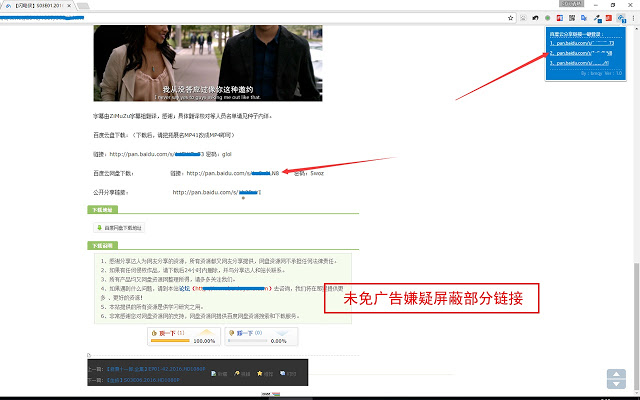Click the orange 100.00% vote bar
Screen dimensions: 640x400
170,340
